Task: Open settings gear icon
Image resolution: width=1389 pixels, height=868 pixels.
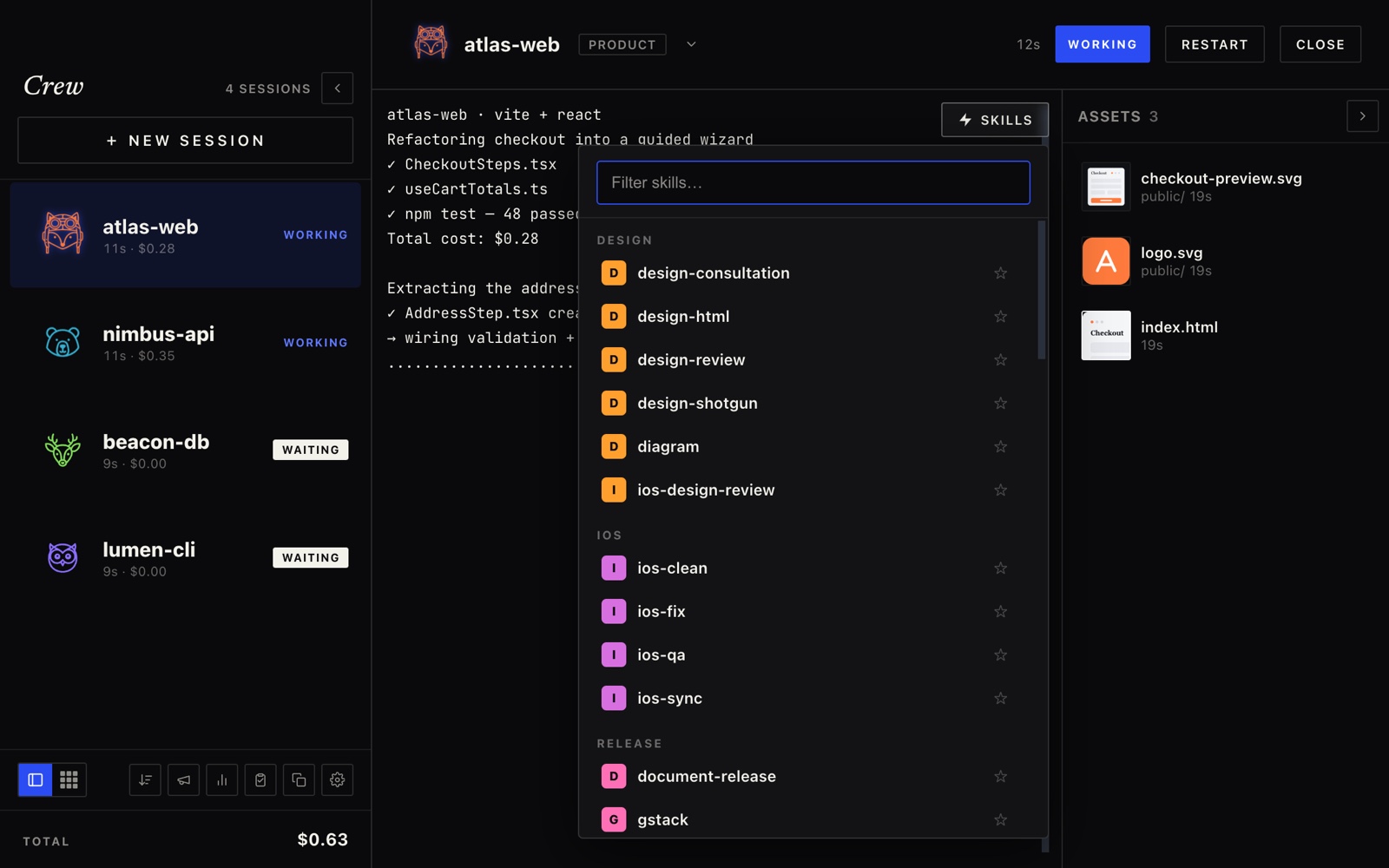Action: 338,779
